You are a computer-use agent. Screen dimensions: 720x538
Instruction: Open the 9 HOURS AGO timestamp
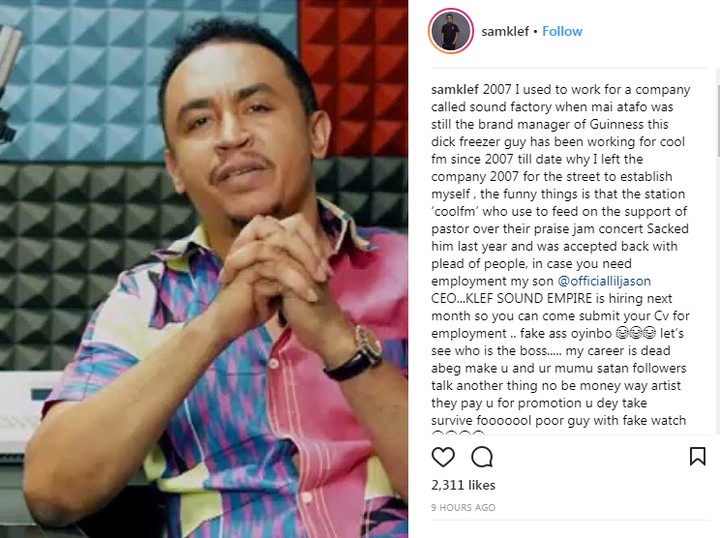click(463, 507)
